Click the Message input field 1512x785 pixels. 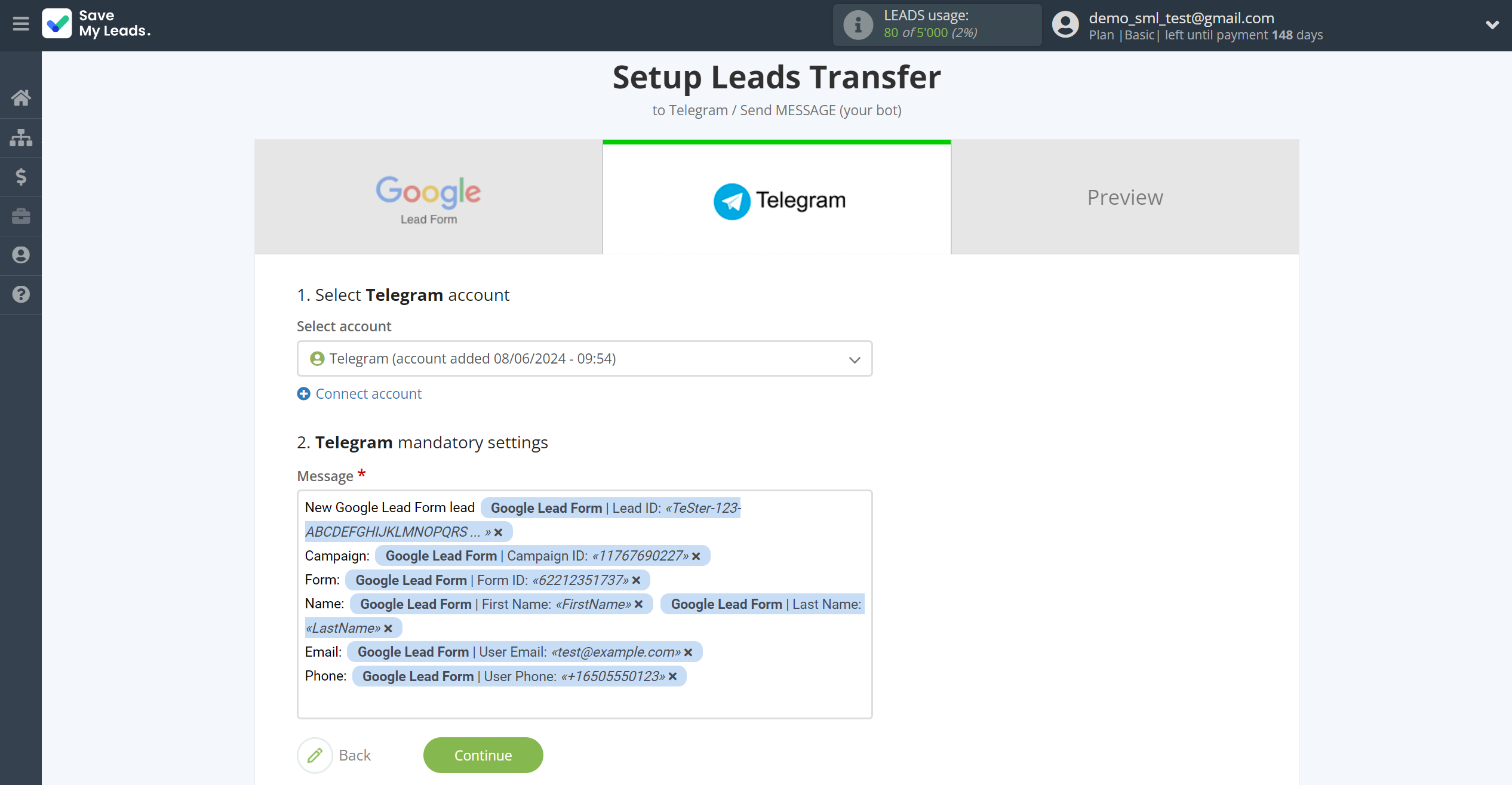point(584,603)
